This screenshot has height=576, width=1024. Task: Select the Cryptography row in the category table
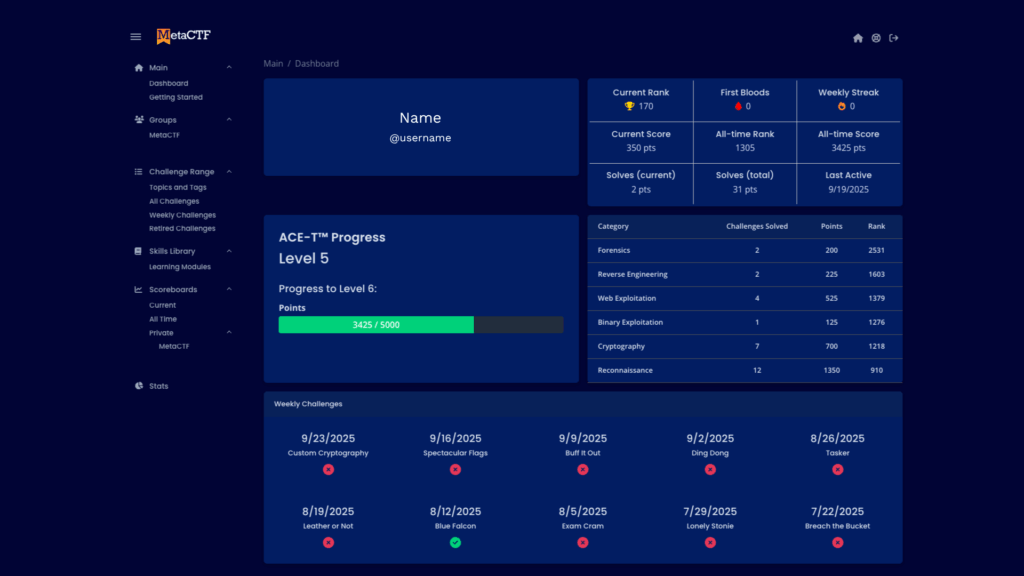[x=744, y=346]
